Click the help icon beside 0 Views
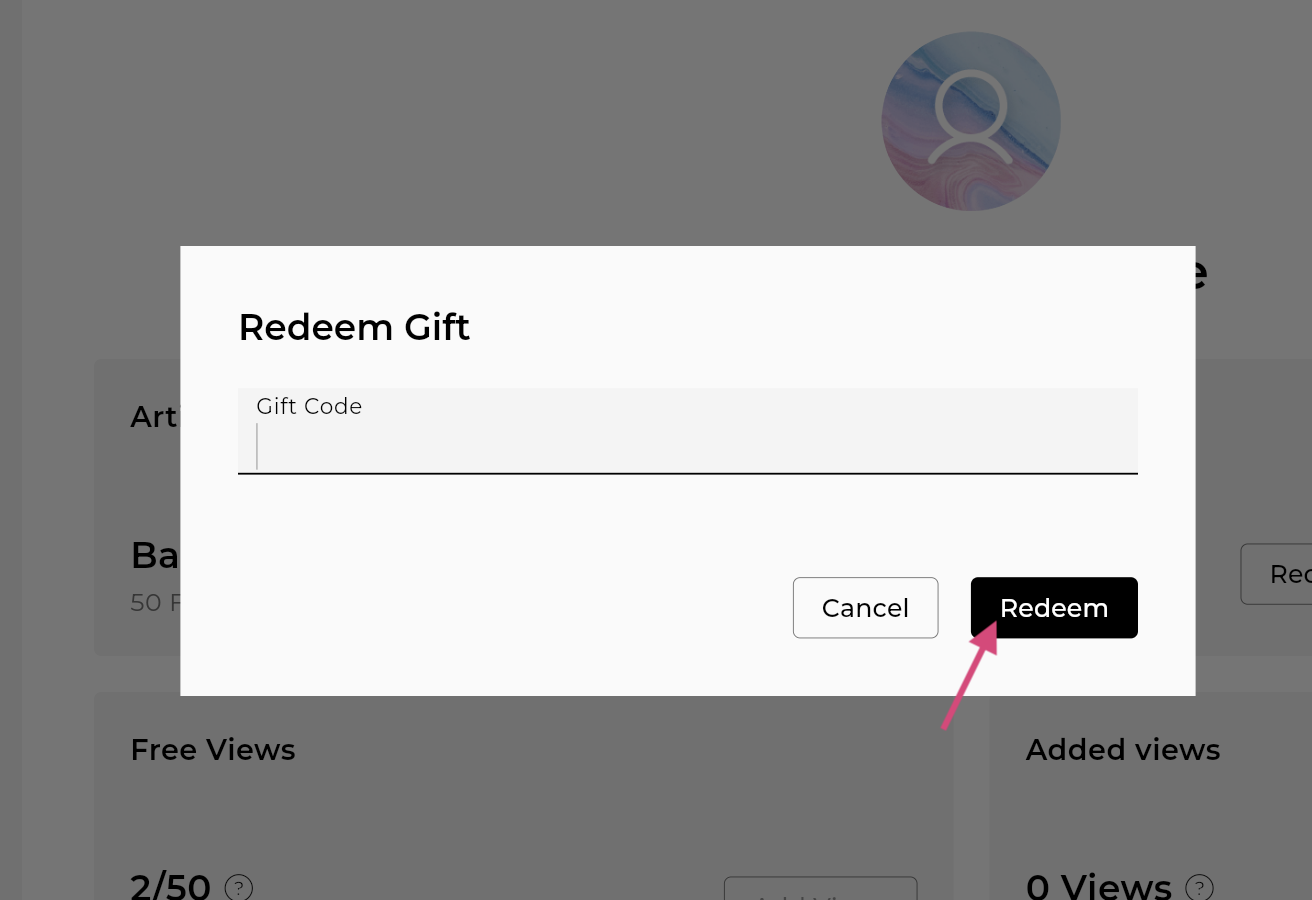This screenshot has width=1312, height=900. 1199,887
